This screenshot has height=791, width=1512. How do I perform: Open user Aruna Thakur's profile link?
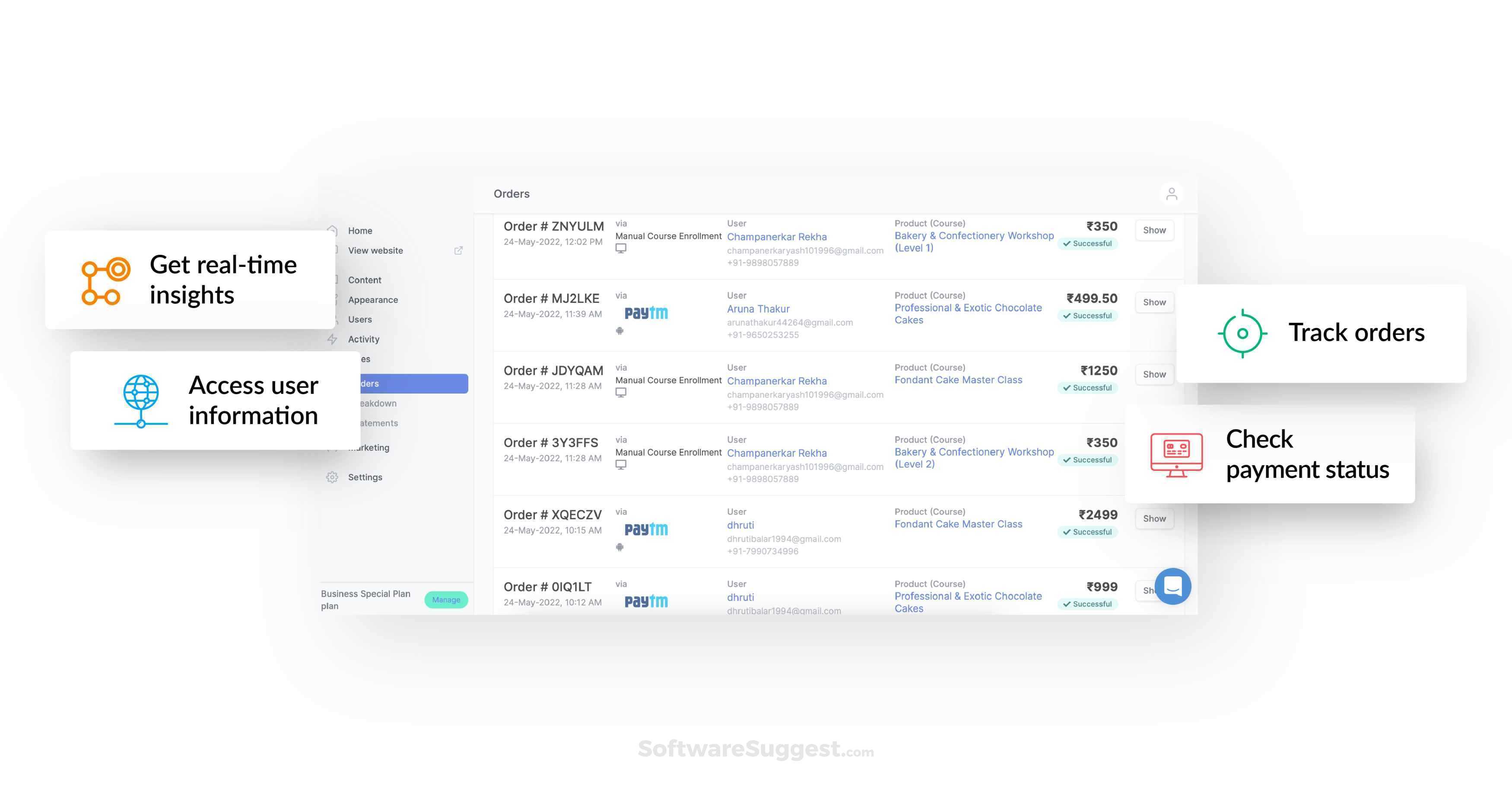(758, 308)
